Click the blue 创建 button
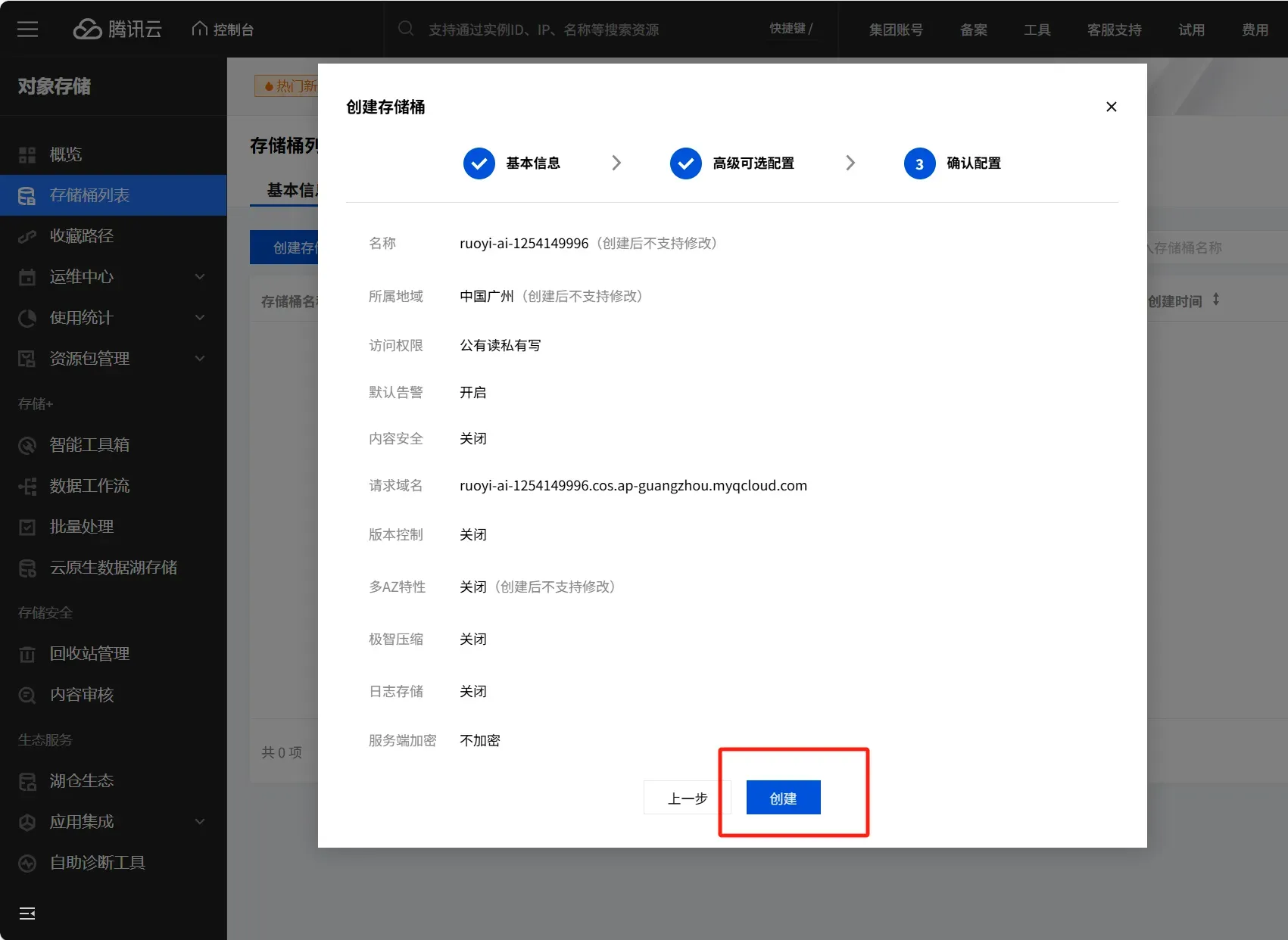This screenshot has height=940, width=1288. (x=783, y=798)
